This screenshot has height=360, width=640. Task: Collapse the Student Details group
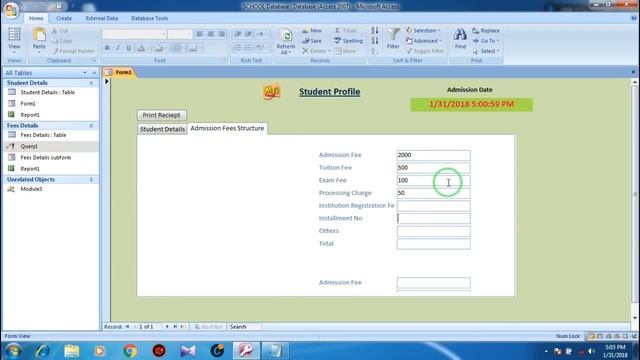[91, 83]
